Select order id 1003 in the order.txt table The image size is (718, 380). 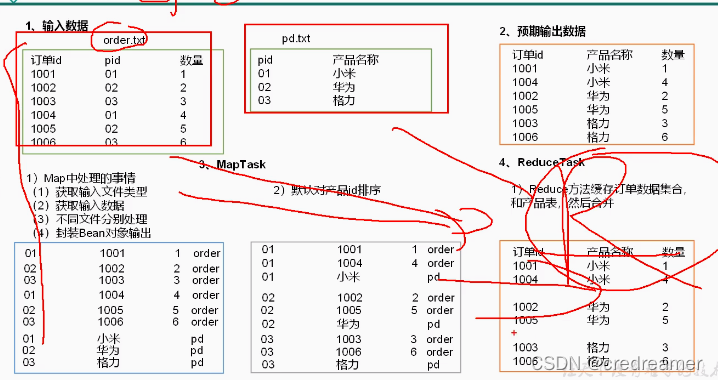[43, 101]
